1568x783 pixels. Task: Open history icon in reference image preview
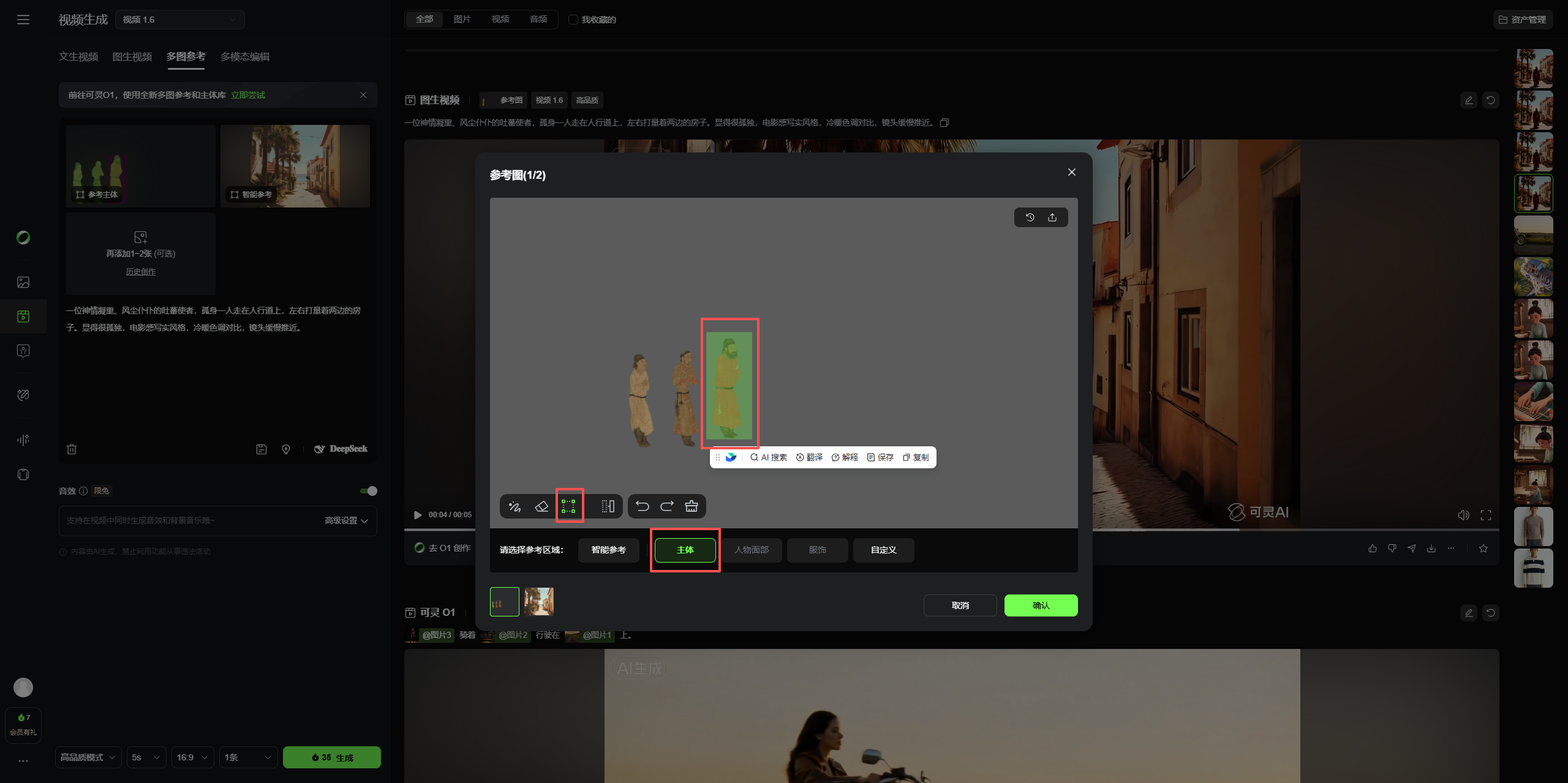(1030, 217)
